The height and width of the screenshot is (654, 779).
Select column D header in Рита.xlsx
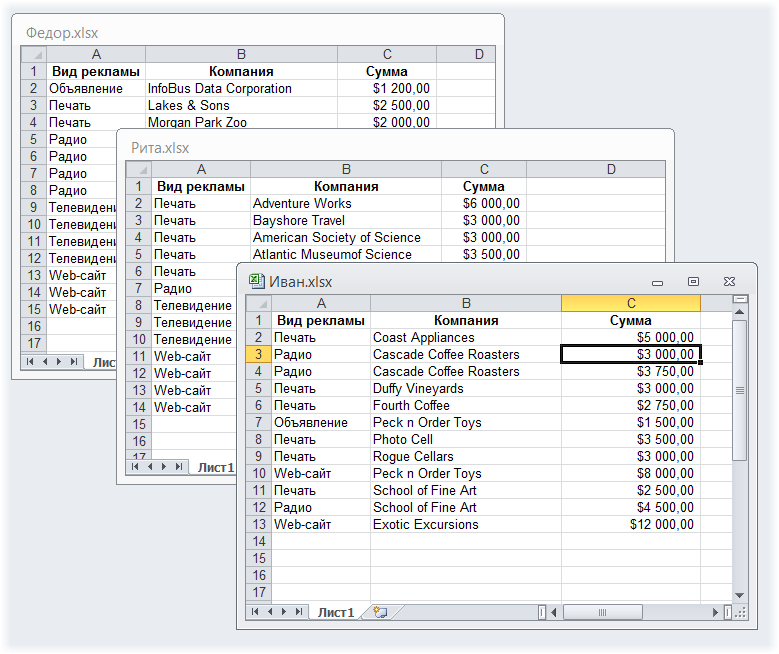[x=596, y=169]
